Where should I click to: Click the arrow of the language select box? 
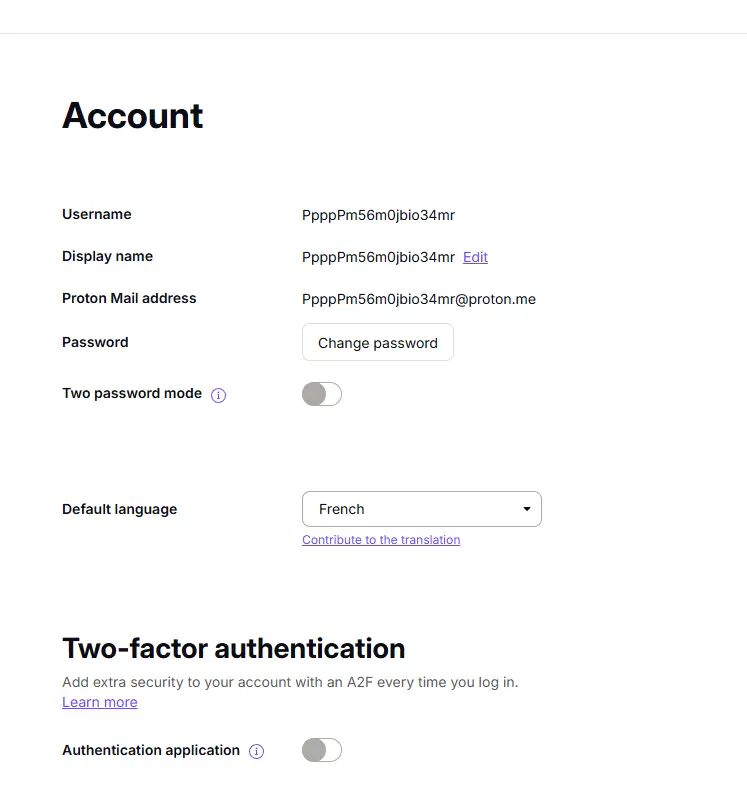pos(527,509)
